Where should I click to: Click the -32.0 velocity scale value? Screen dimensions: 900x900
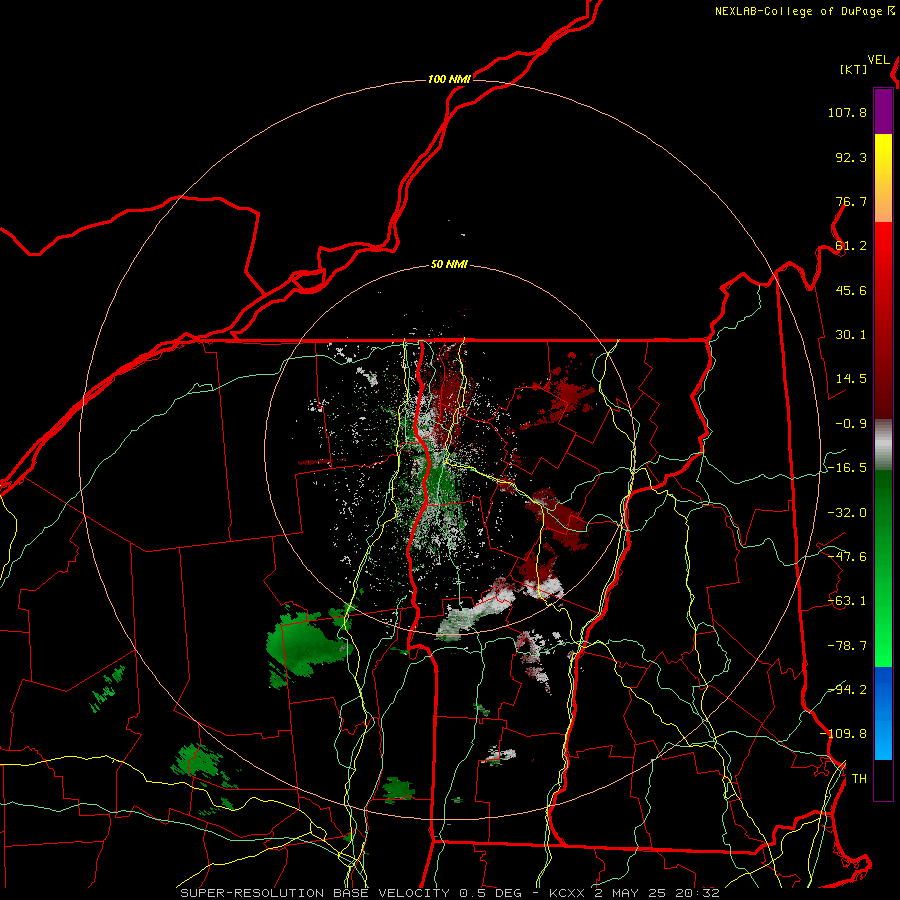(x=847, y=513)
